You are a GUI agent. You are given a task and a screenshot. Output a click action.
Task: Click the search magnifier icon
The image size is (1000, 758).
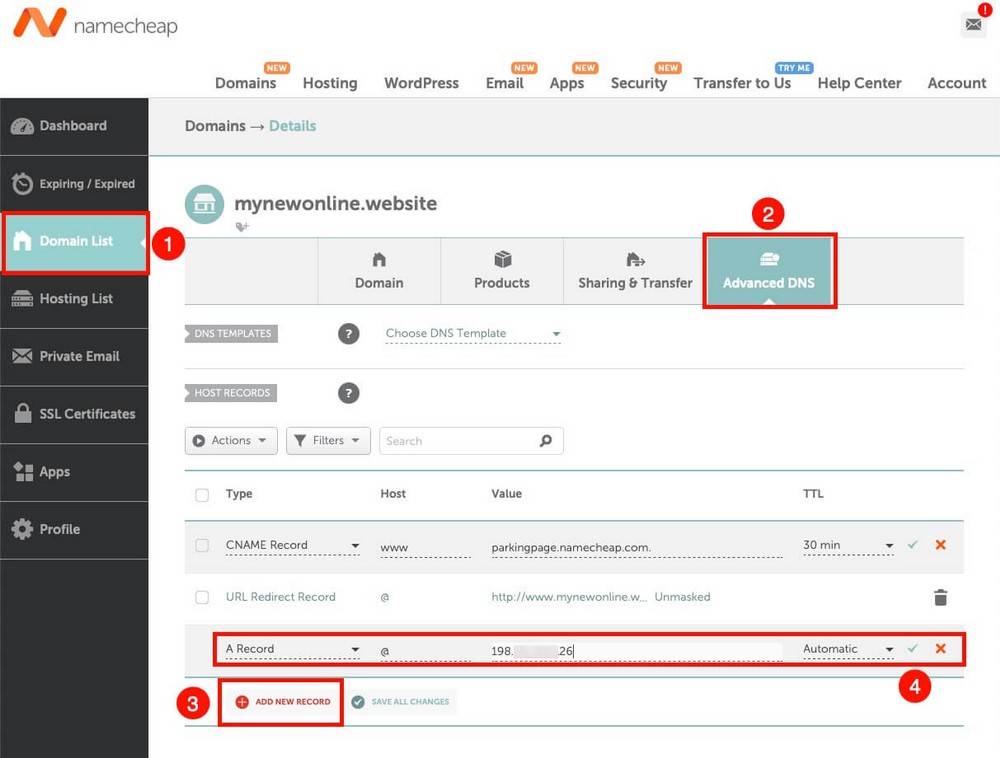point(546,441)
